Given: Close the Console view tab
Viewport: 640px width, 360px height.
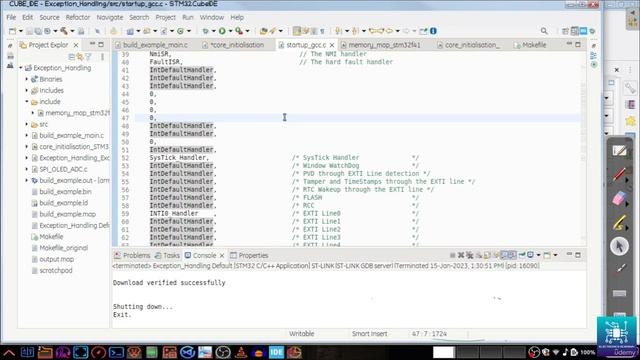Looking at the screenshot, I should click(222, 256).
